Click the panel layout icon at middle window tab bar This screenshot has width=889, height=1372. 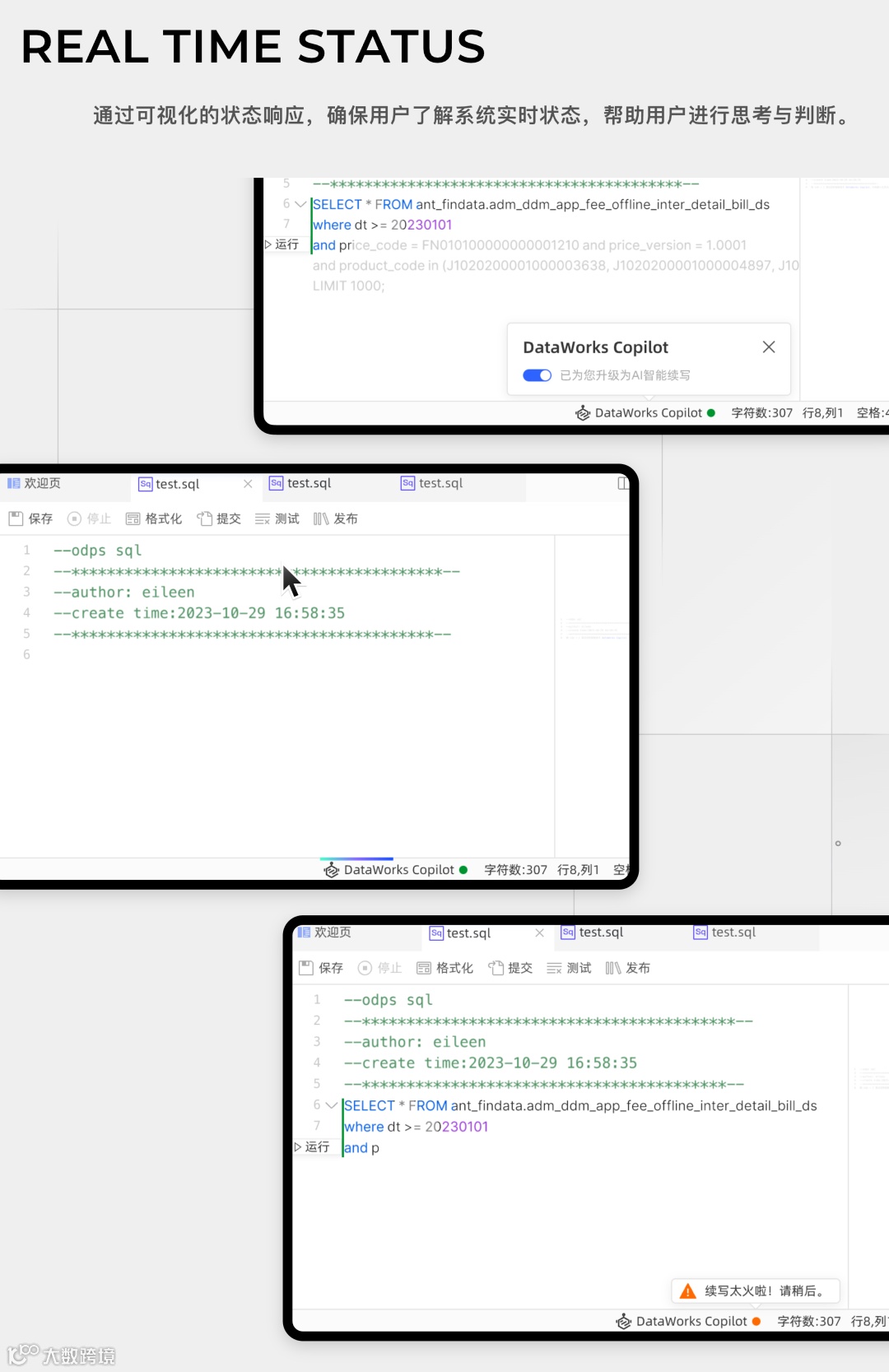click(623, 484)
